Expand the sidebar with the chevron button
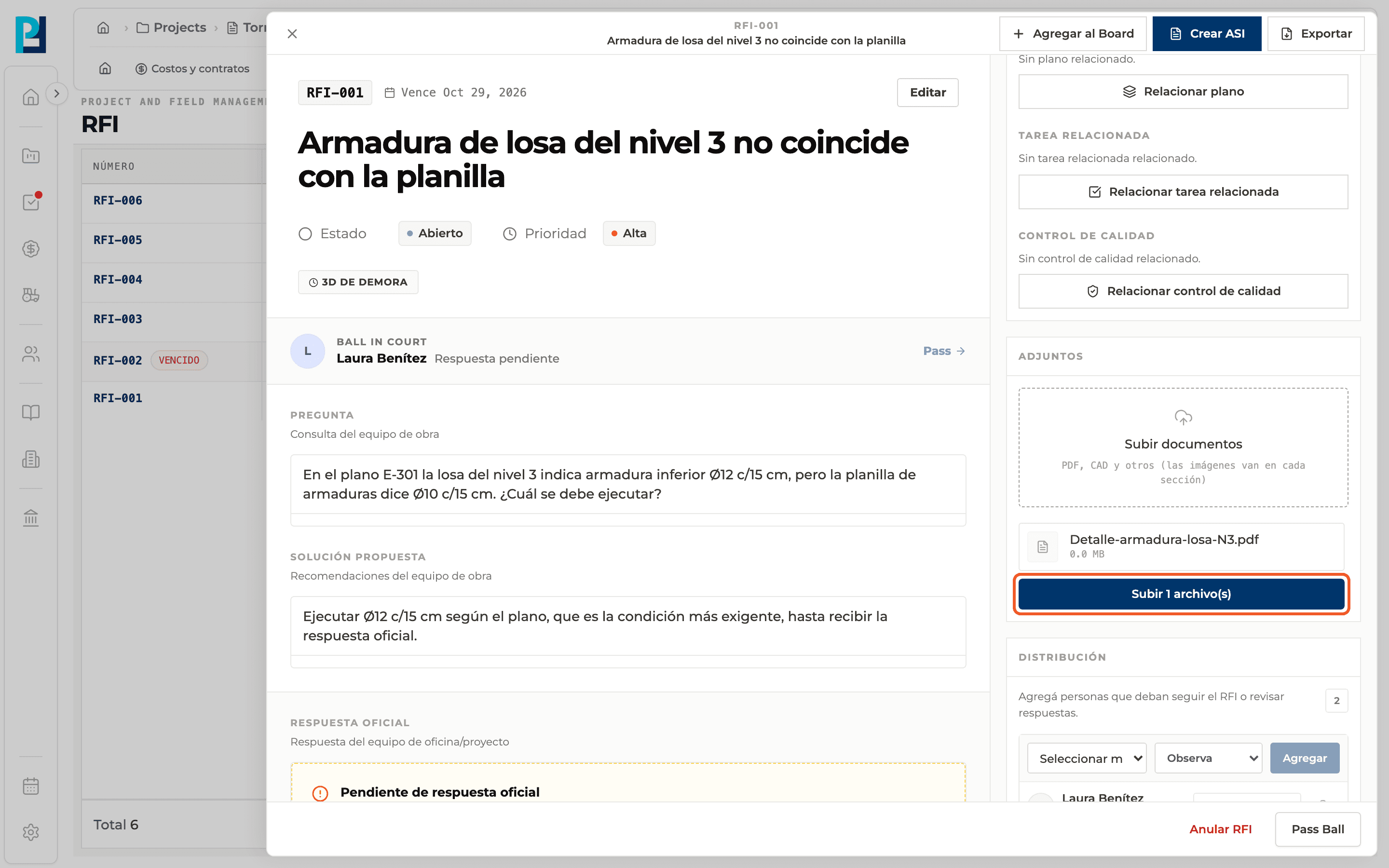The width and height of the screenshot is (1389, 868). tap(56, 94)
